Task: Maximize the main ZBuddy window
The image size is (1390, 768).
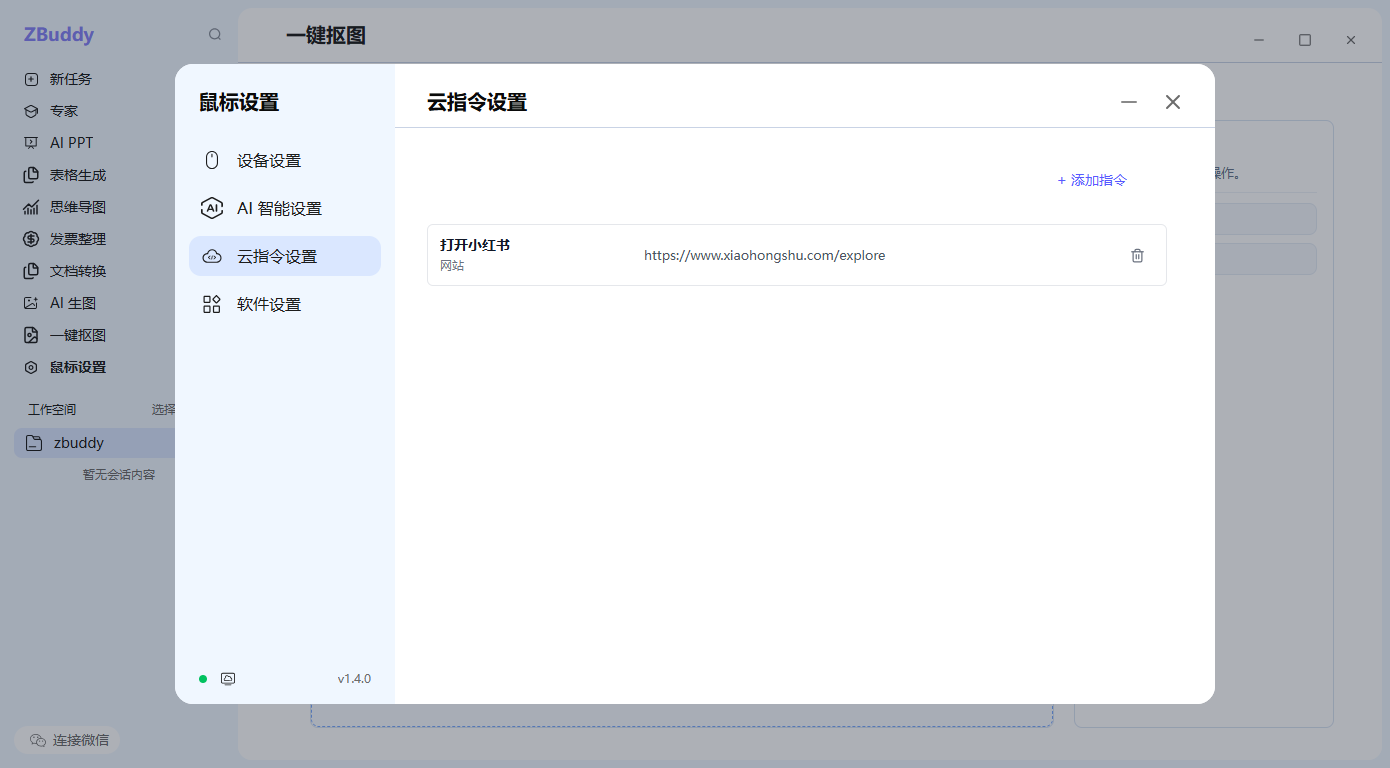Action: coord(1305,40)
